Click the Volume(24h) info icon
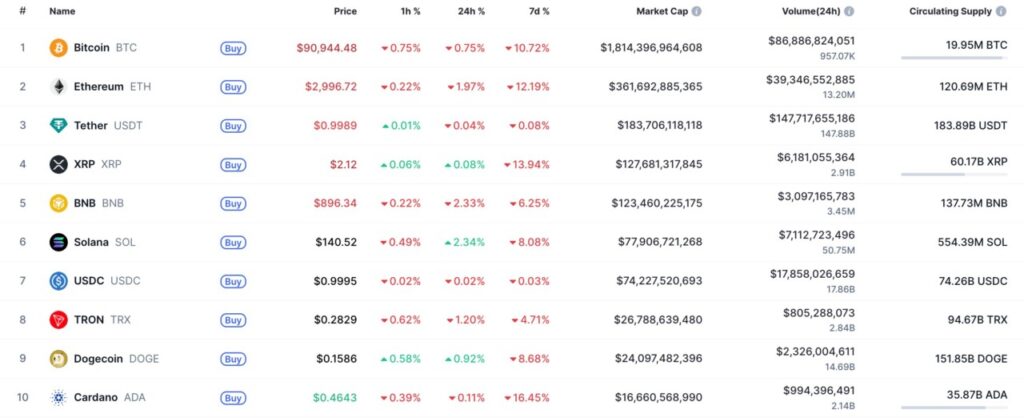 click(849, 11)
